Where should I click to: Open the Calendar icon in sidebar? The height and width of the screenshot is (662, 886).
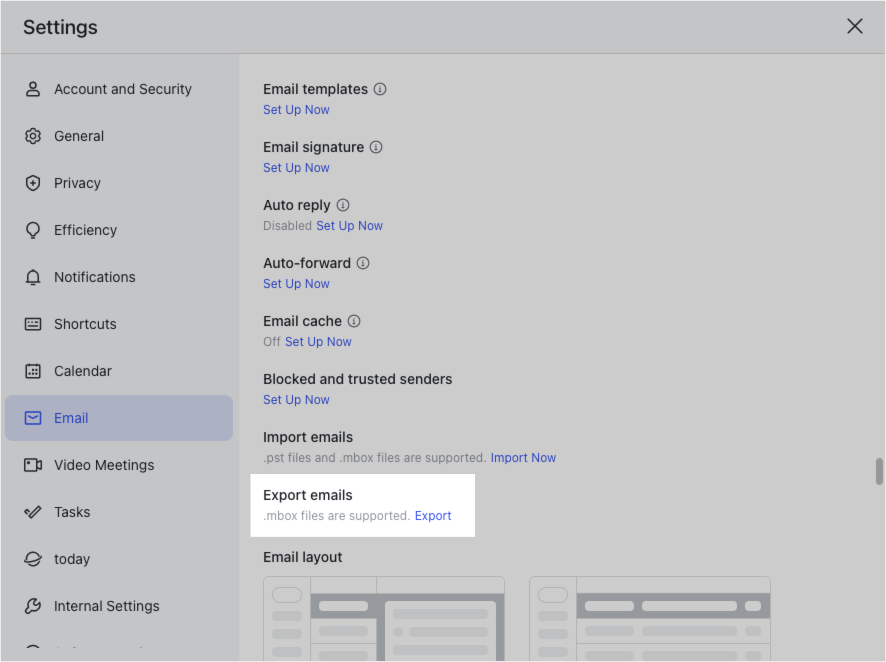coord(34,370)
